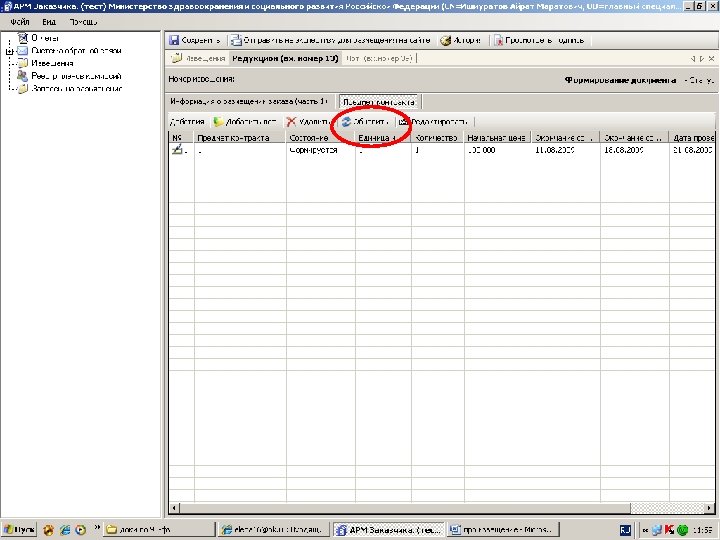The height and width of the screenshot is (540, 720).
Task: Show hidden quick launch items with » chevron
Action: 97,528
